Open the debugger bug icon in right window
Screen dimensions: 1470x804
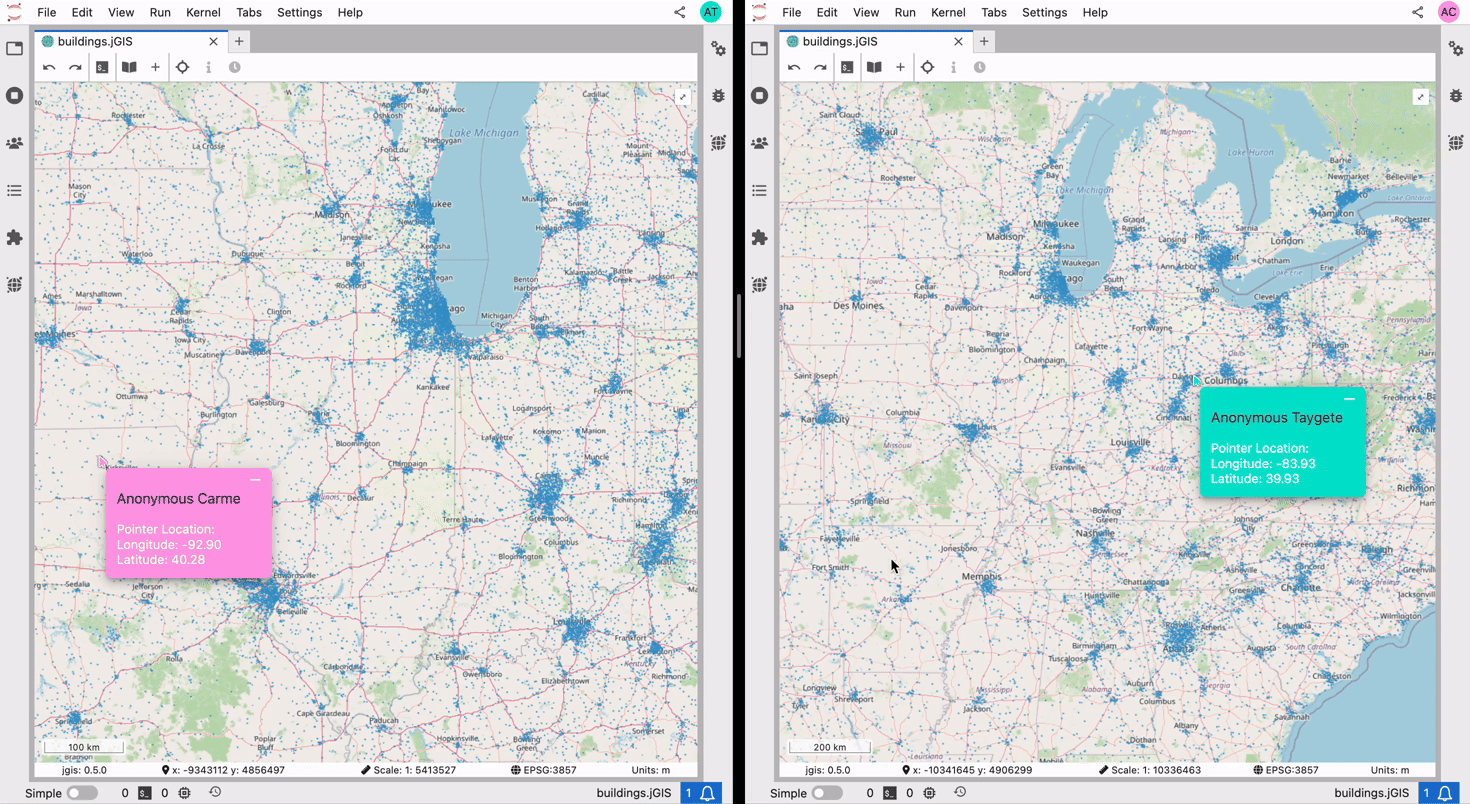[1456, 96]
